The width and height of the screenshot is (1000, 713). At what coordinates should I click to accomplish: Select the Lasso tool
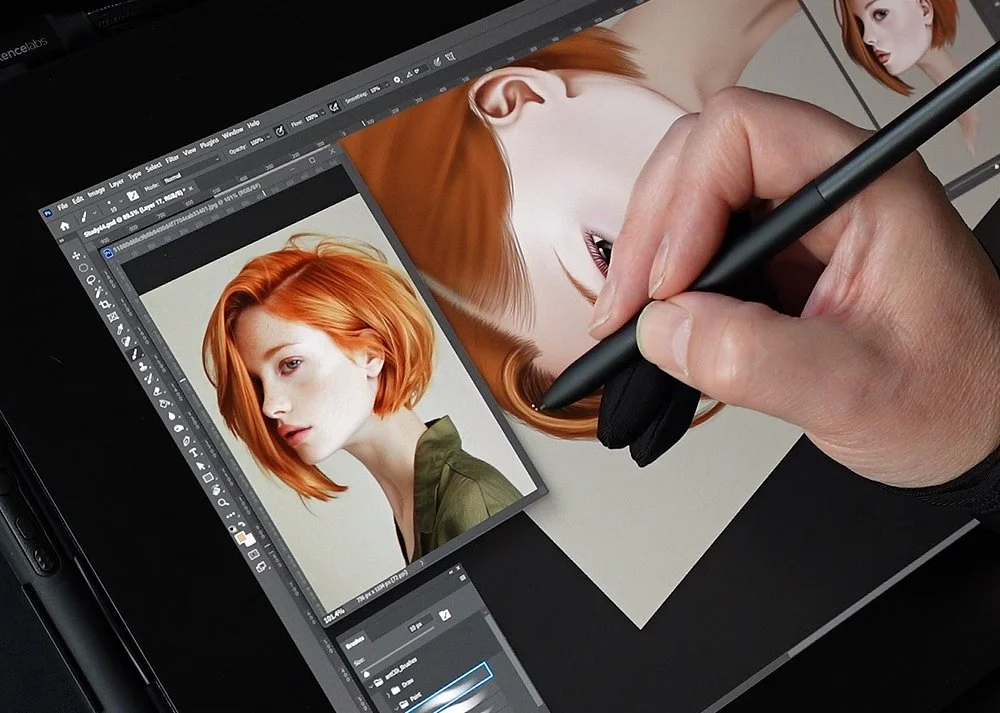click(91, 280)
